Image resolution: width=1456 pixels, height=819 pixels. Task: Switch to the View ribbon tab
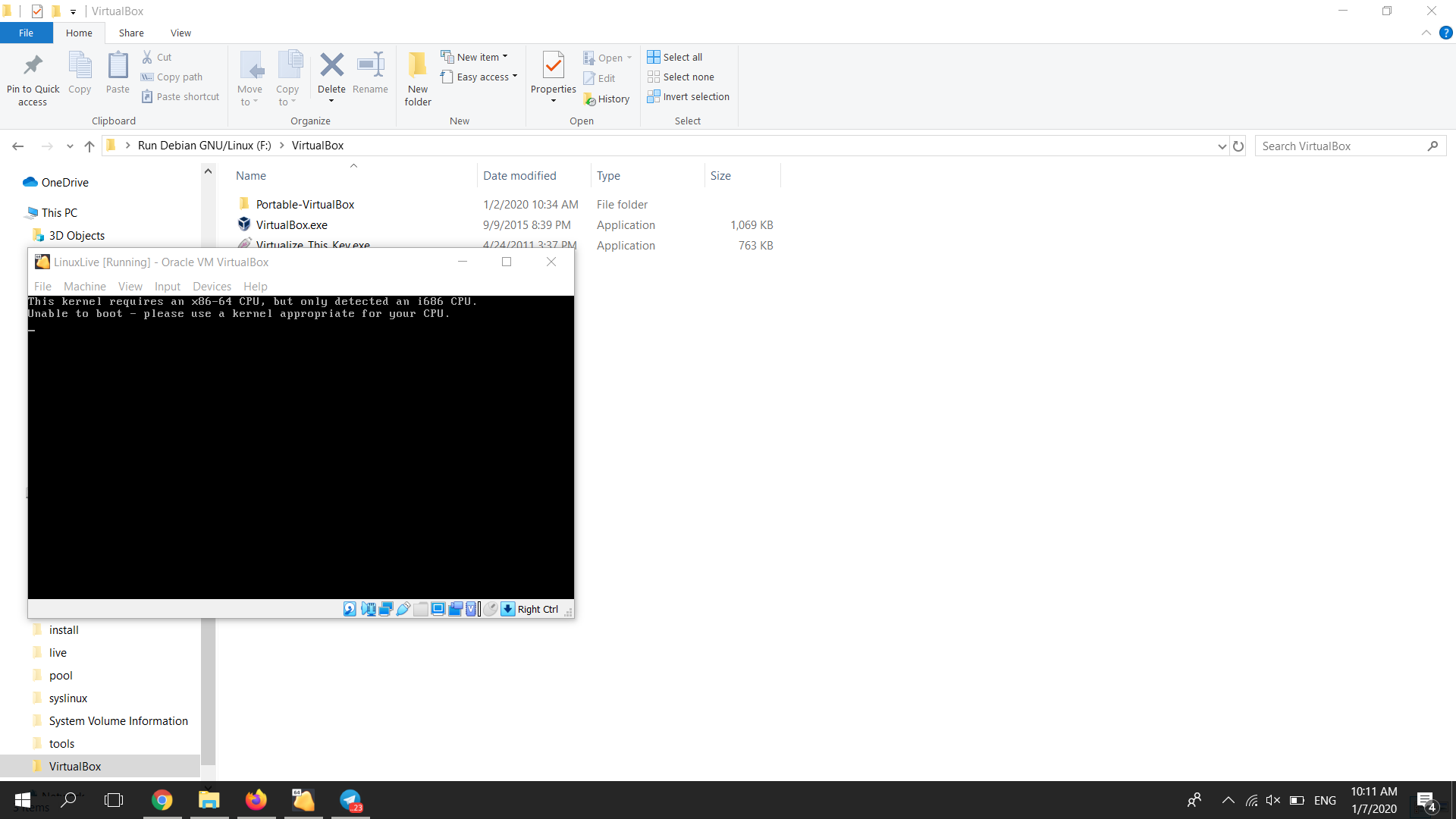(x=180, y=33)
